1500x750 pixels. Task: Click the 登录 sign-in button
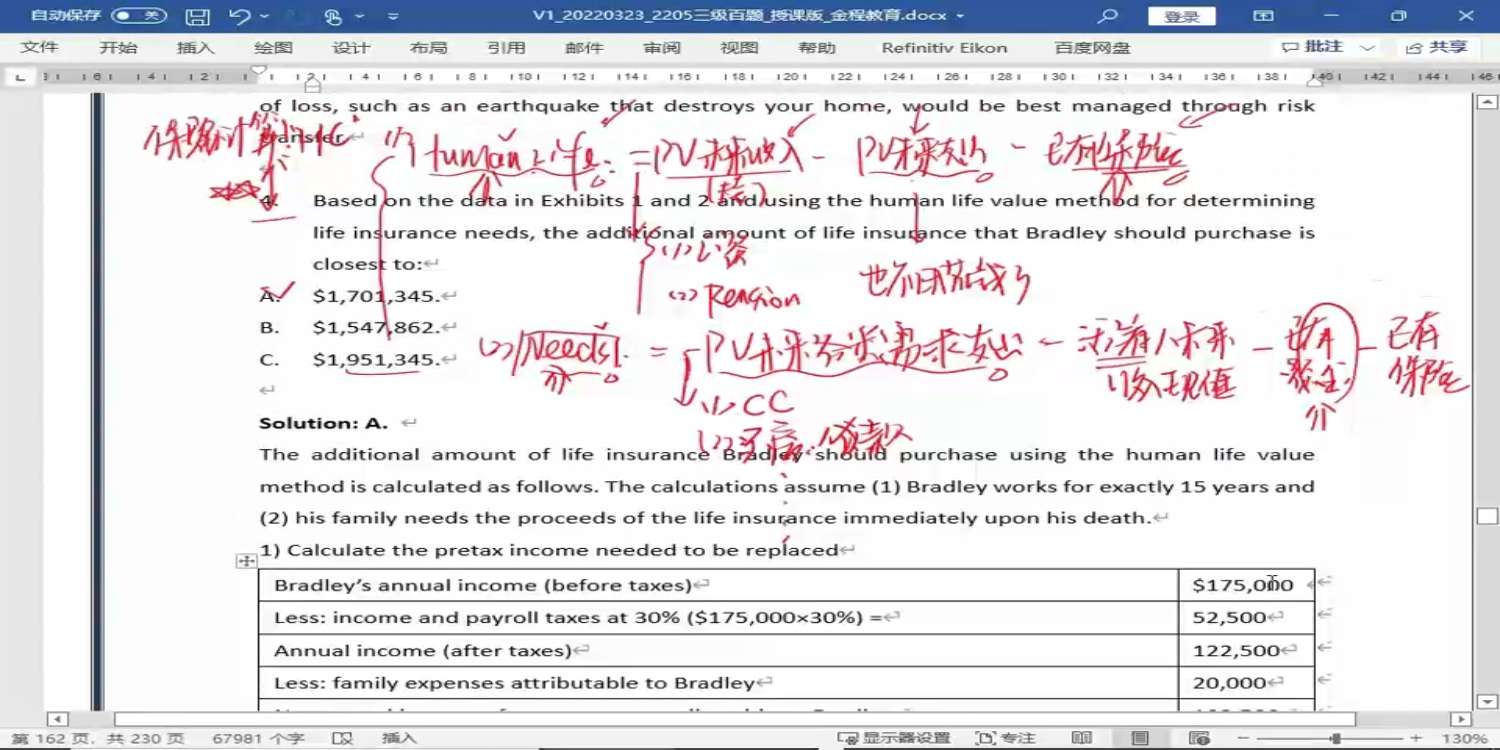1182,16
